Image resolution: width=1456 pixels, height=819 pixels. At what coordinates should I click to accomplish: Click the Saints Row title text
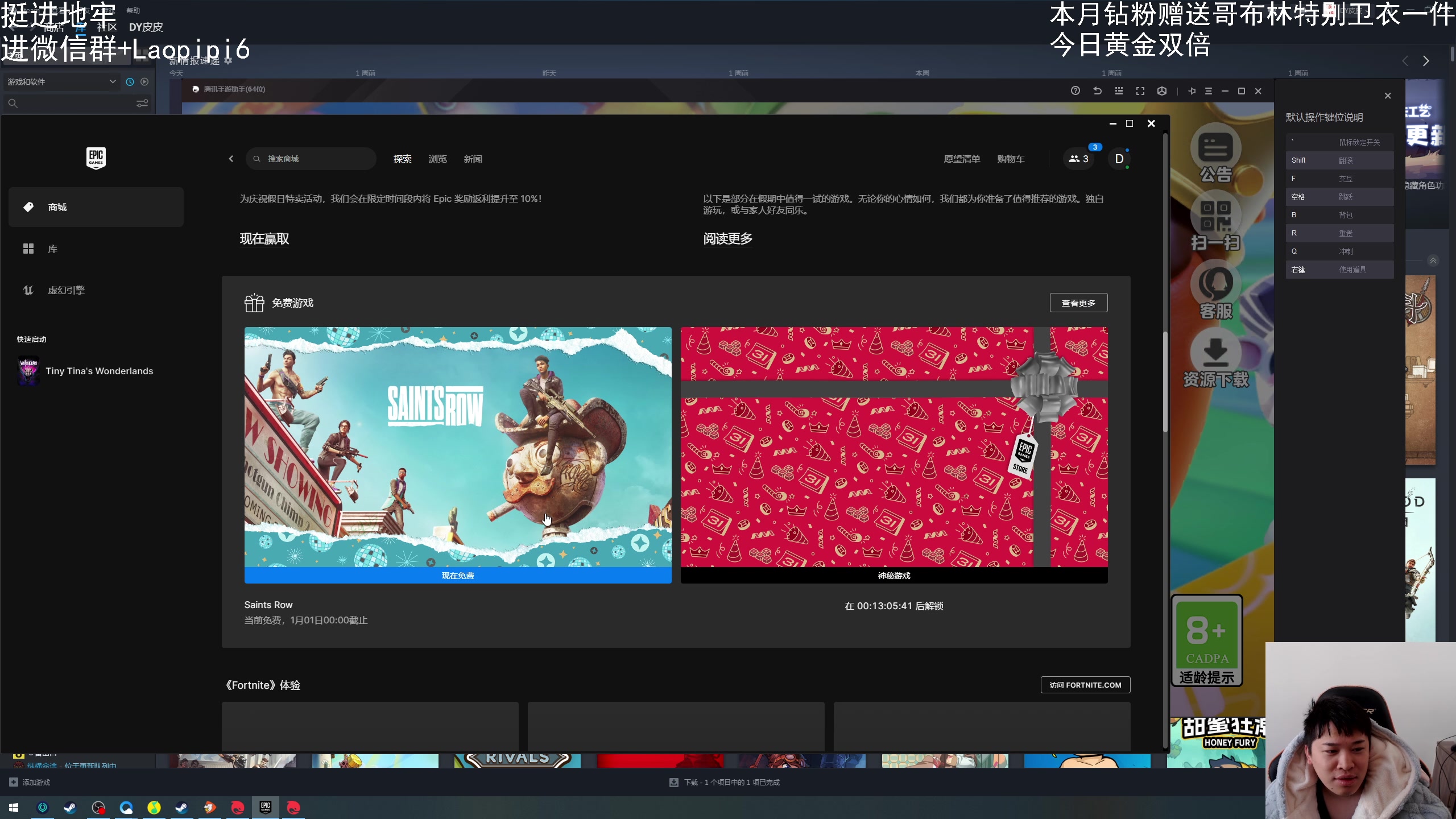coord(268,605)
